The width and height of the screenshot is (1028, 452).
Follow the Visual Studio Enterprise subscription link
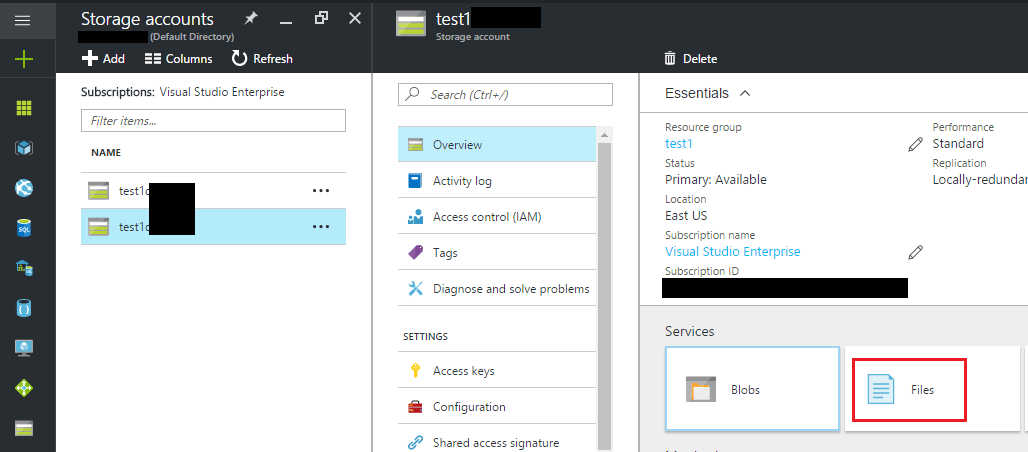click(732, 252)
